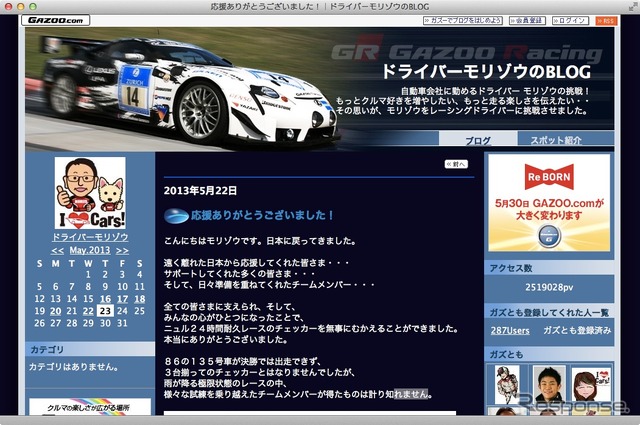Image resolution: width=640 pixels, height=425 pixels.
Task: Go to previous month with << arrow
Action: tap(58, 250)
